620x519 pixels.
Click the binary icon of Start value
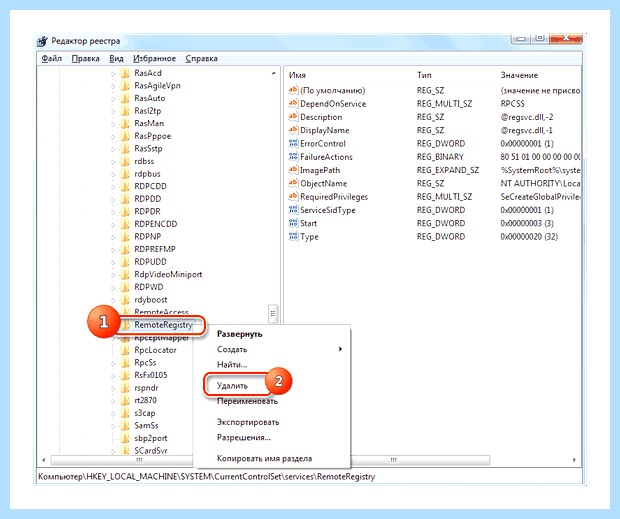pos(293,223)
